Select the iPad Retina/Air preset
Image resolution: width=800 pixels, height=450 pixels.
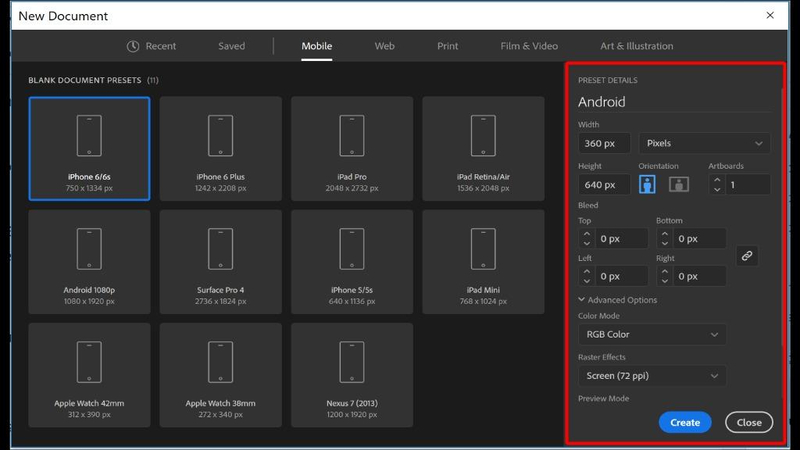(x=483, y=148)
